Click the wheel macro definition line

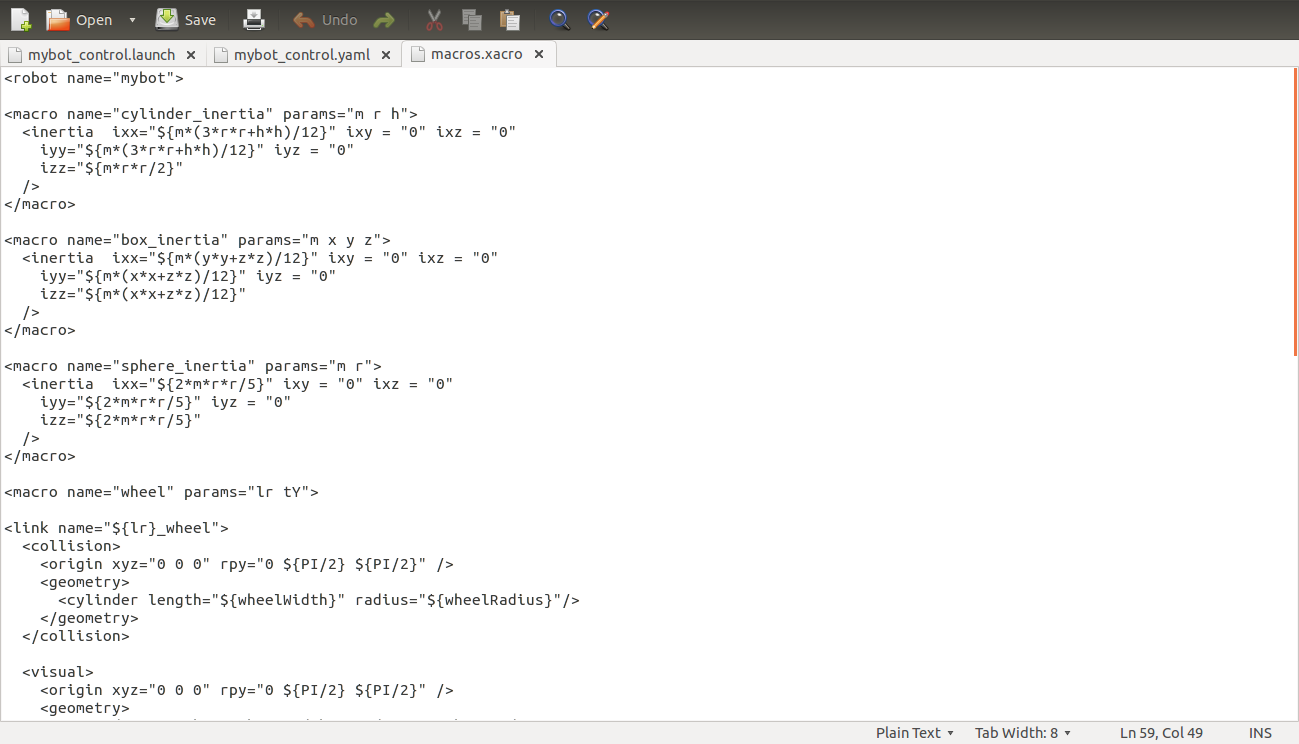[x=161, y=492]
